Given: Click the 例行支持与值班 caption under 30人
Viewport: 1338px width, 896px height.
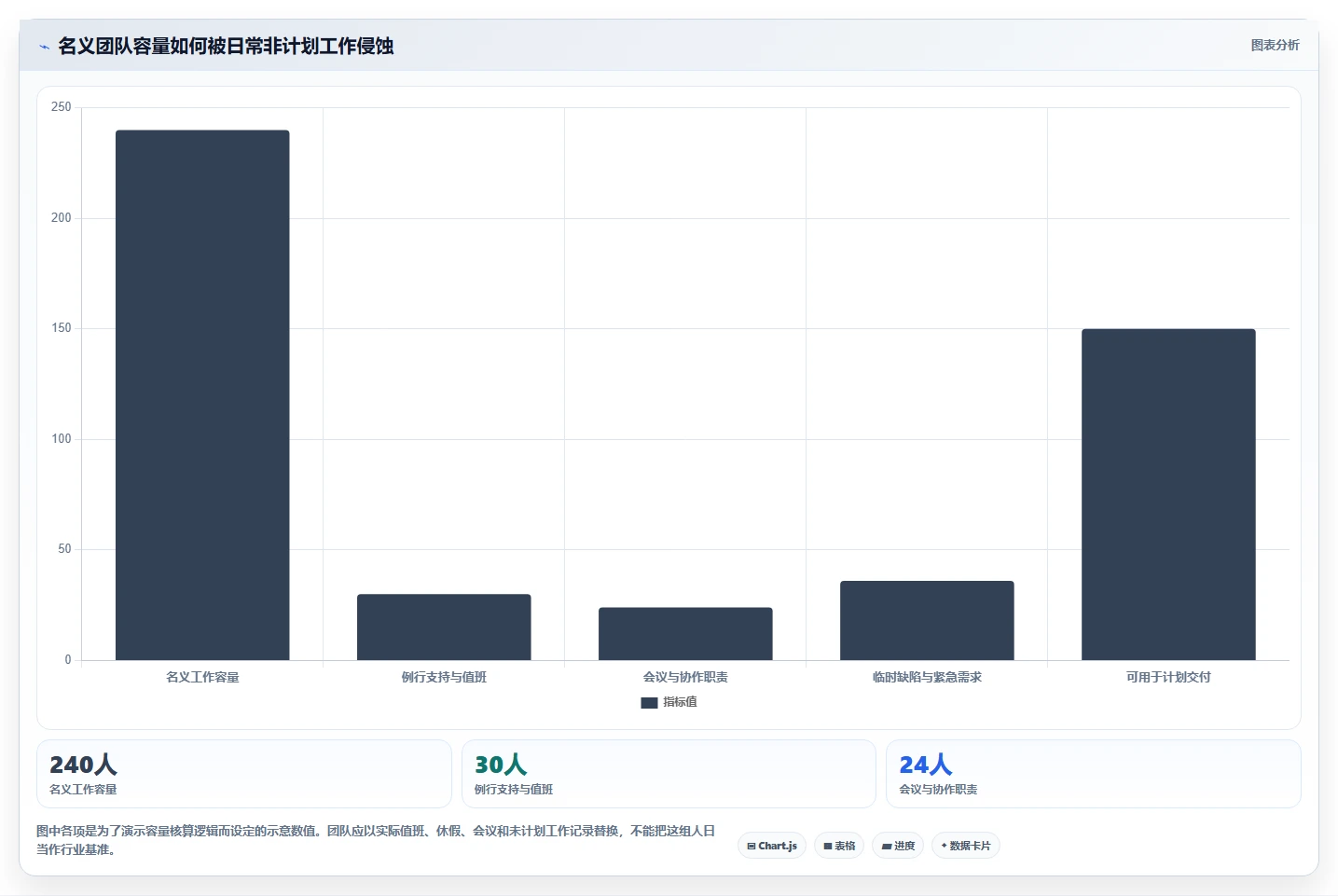Looking at the screenshot, I should click(514, 790).
